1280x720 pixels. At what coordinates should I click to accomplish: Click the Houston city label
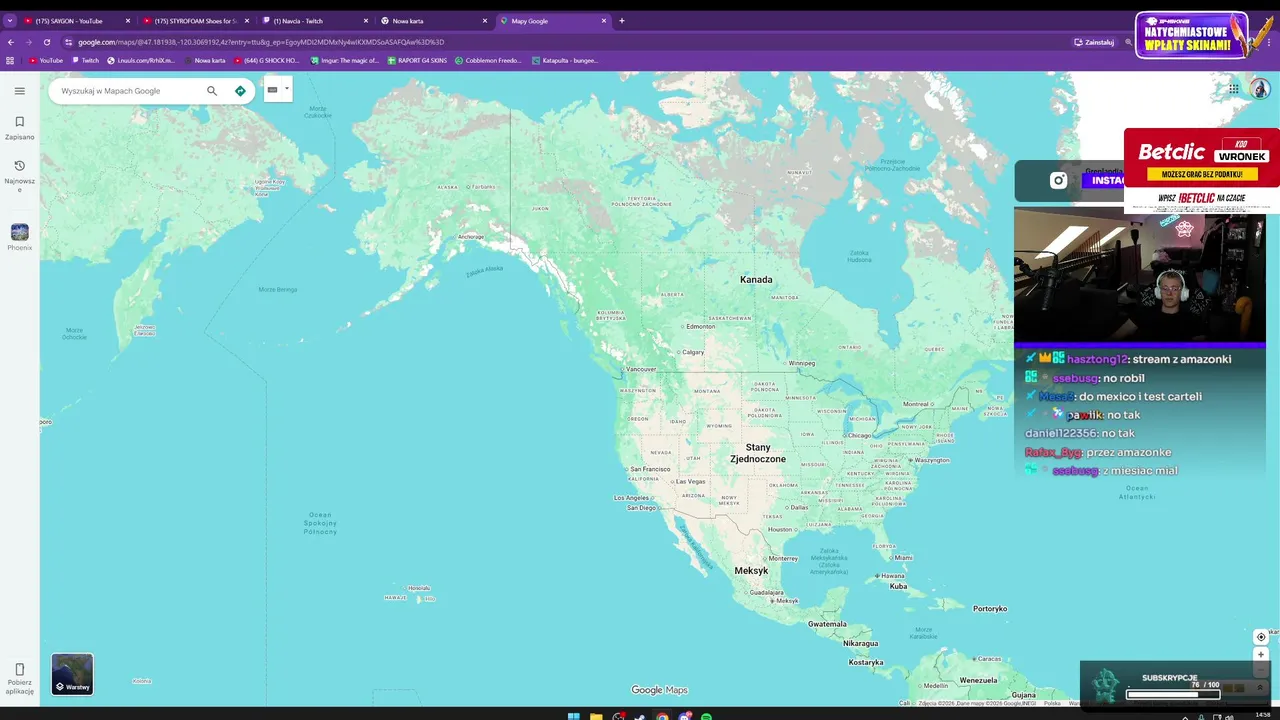(x=780, y=529)
